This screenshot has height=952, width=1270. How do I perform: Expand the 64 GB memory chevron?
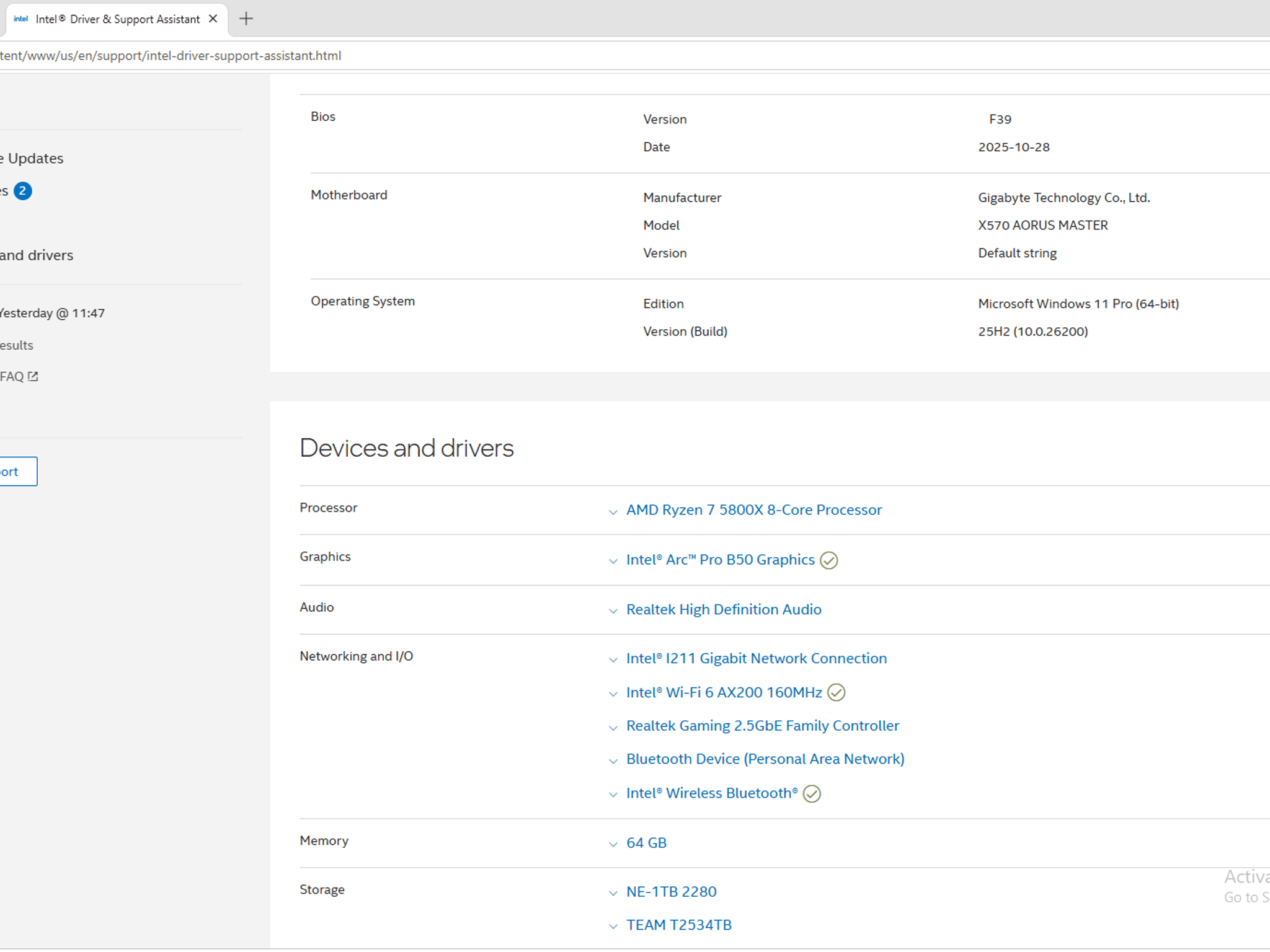[x=613, y=844]
